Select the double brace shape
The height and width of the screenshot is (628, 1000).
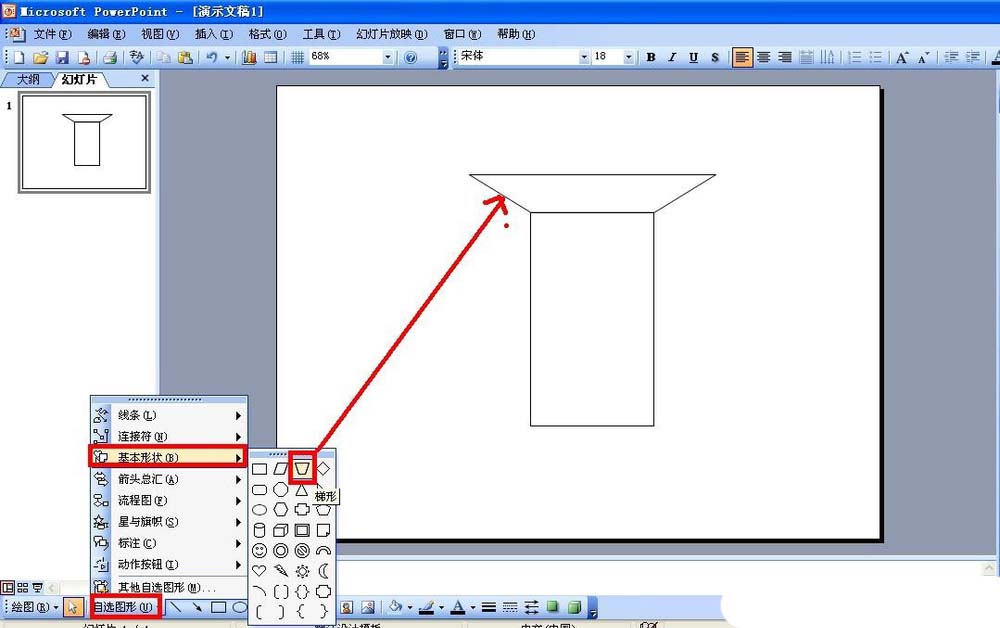[302, 591]
